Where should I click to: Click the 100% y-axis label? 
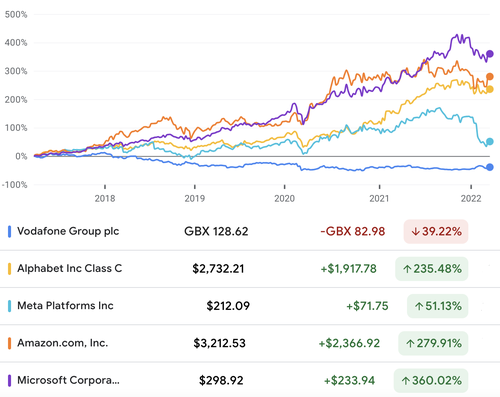(16, 128)
